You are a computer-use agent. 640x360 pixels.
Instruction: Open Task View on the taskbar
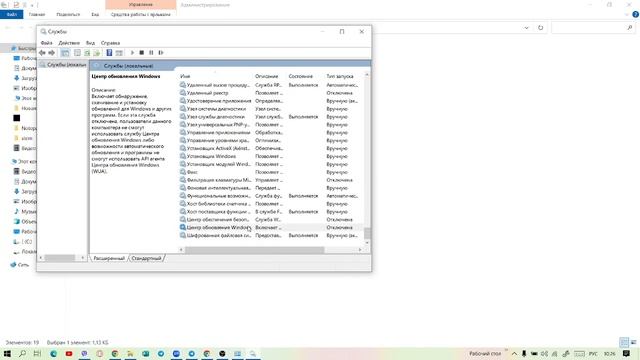tap(38, 353)
